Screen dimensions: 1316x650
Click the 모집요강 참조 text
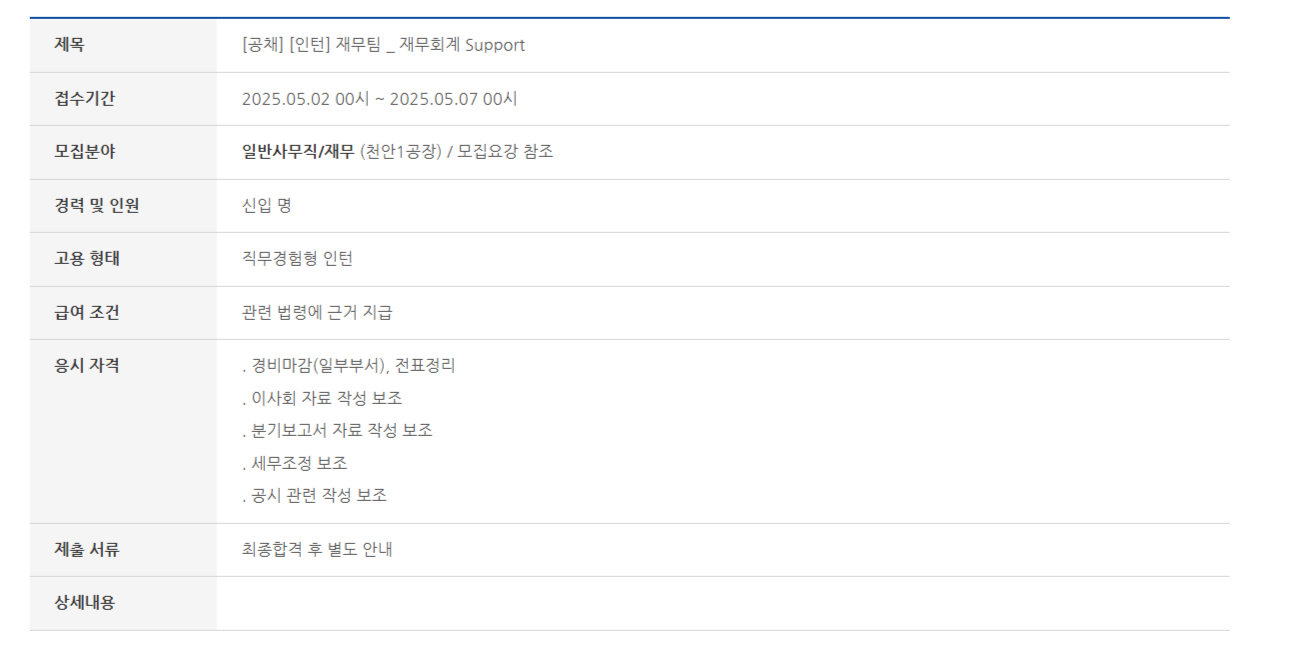(505, 152)
